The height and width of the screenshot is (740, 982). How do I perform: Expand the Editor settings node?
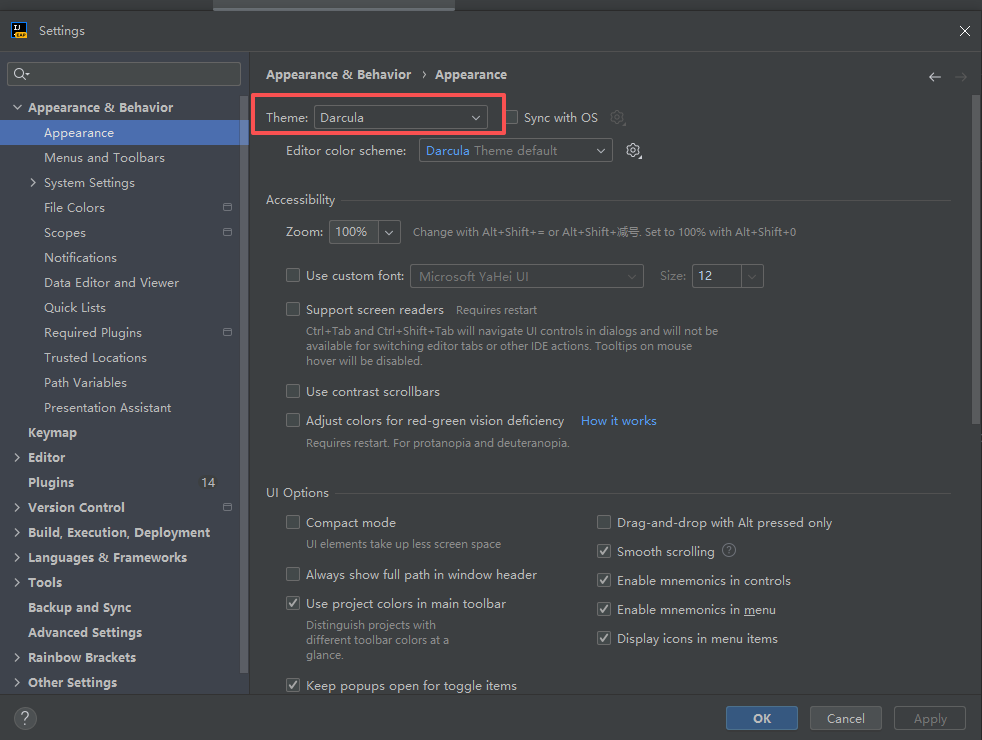17,458
